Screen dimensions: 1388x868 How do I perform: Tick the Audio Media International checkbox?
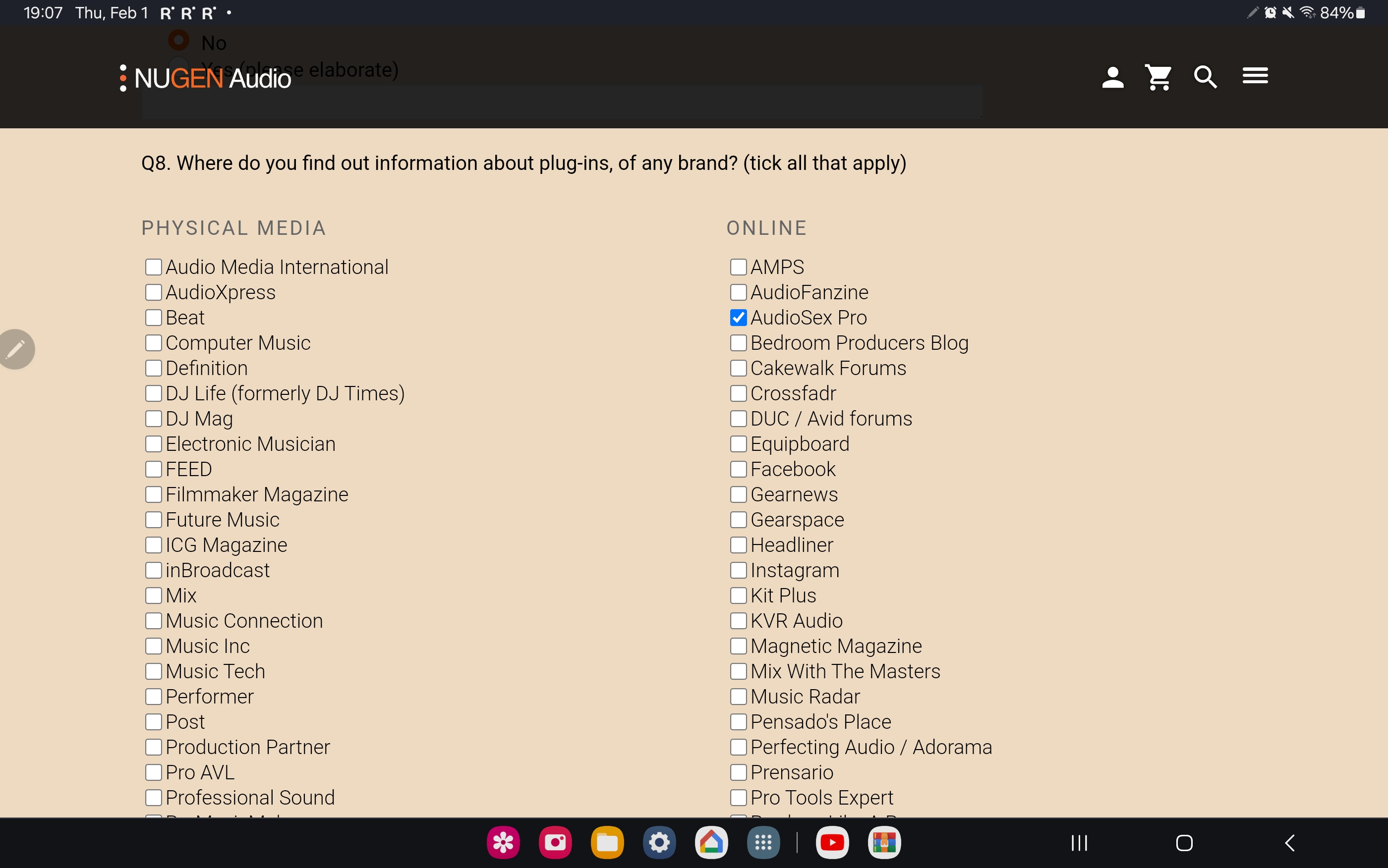point(153,267)
